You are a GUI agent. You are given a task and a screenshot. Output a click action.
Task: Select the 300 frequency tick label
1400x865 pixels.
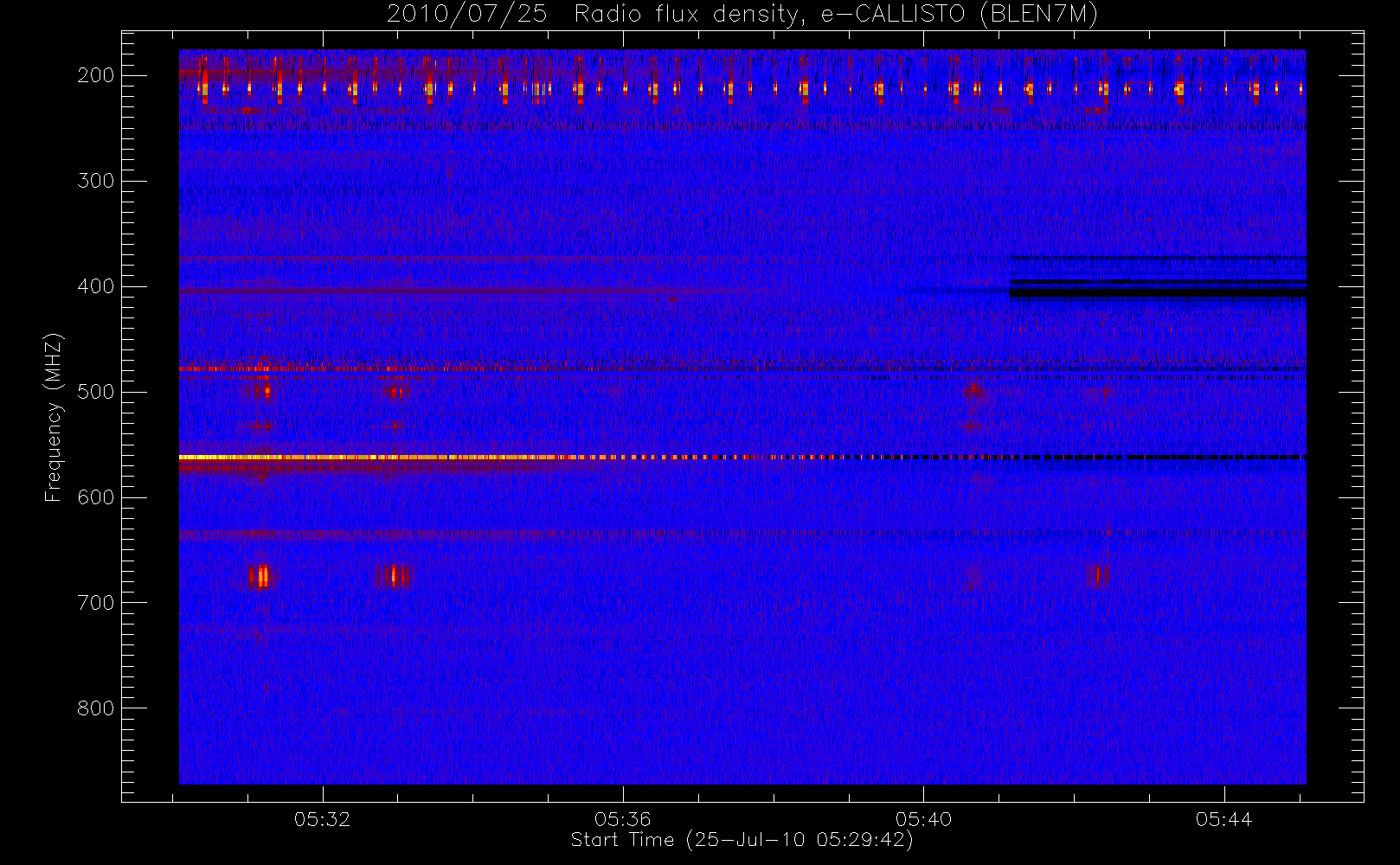[96, 181]
